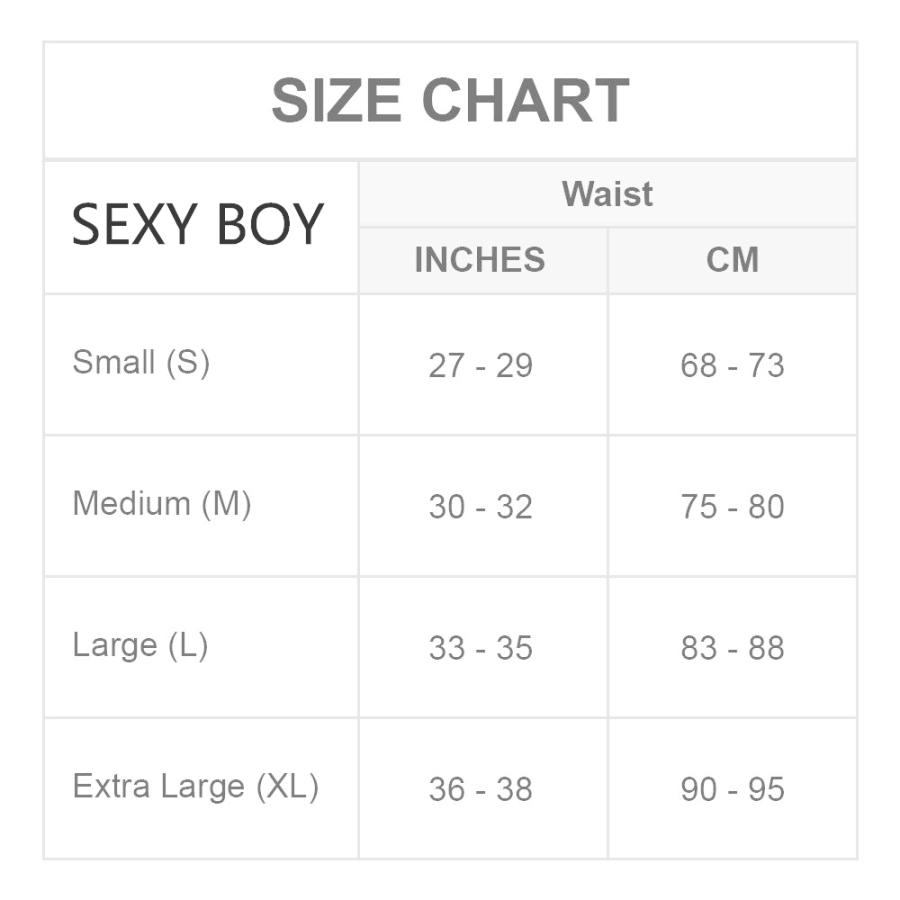Click the Waist column header
The image size is (900, 900).
[607, 193]
